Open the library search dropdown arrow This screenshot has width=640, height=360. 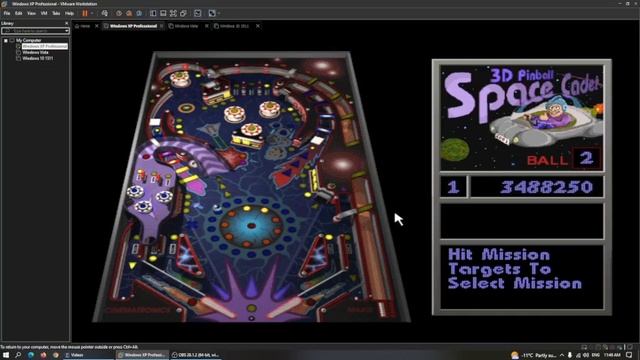67,31
